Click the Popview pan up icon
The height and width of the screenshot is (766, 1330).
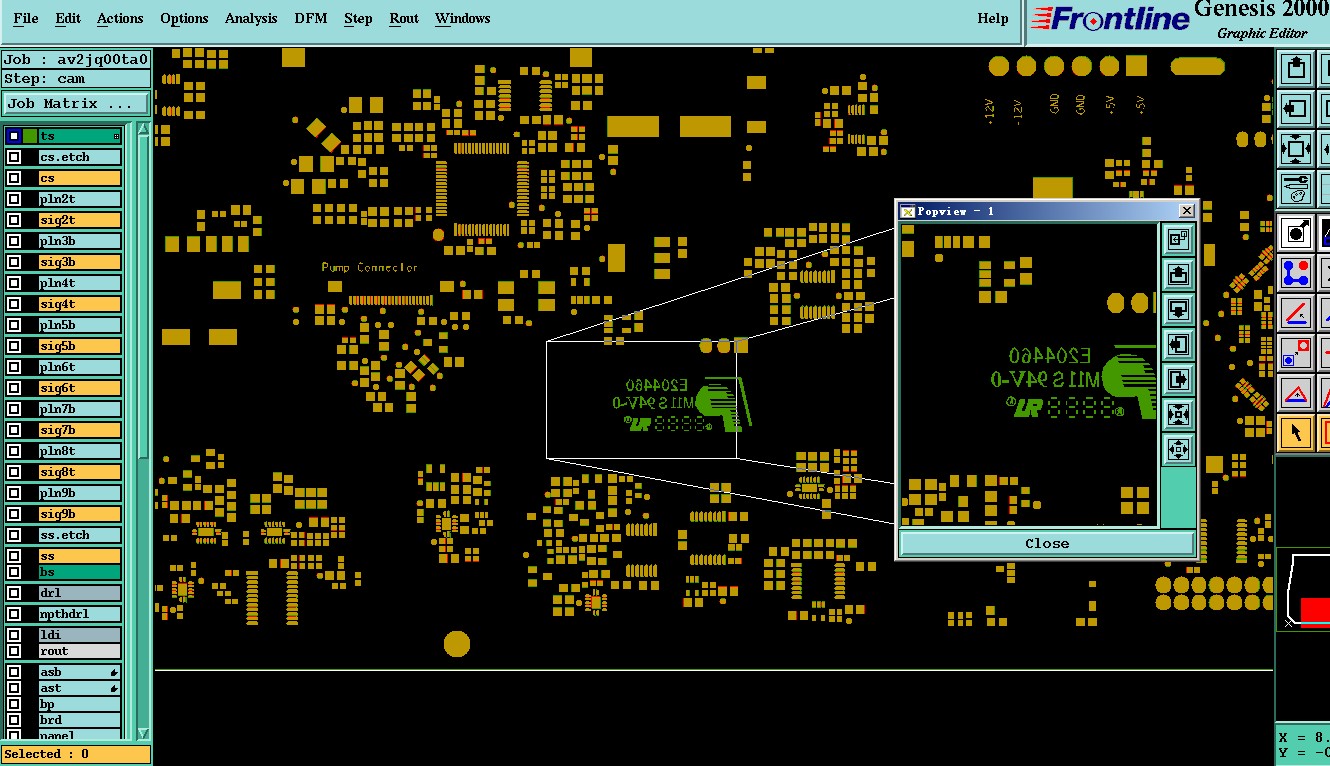point(1179,273)
